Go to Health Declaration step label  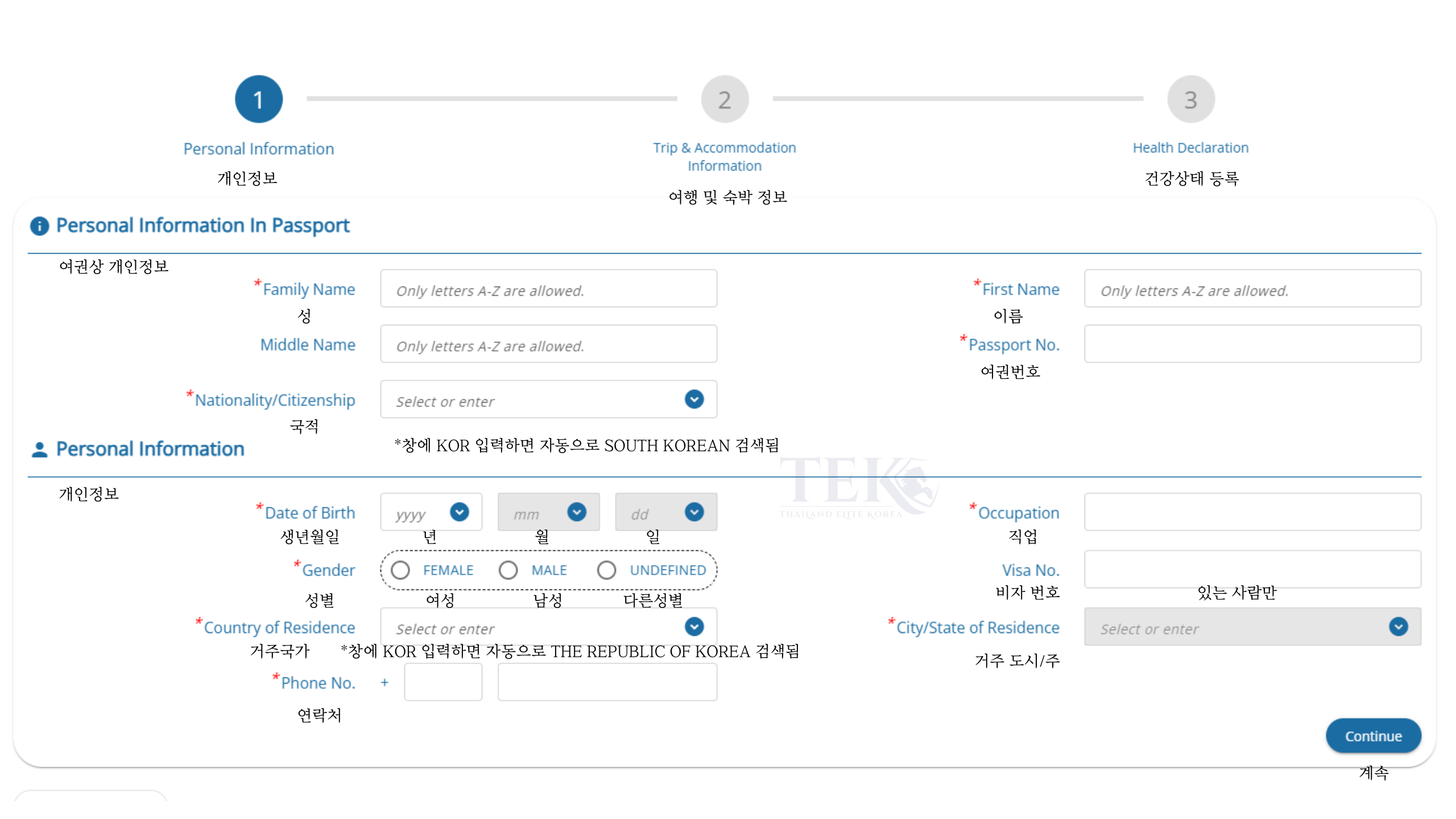pyautogui.click(x=1190, y=148)
